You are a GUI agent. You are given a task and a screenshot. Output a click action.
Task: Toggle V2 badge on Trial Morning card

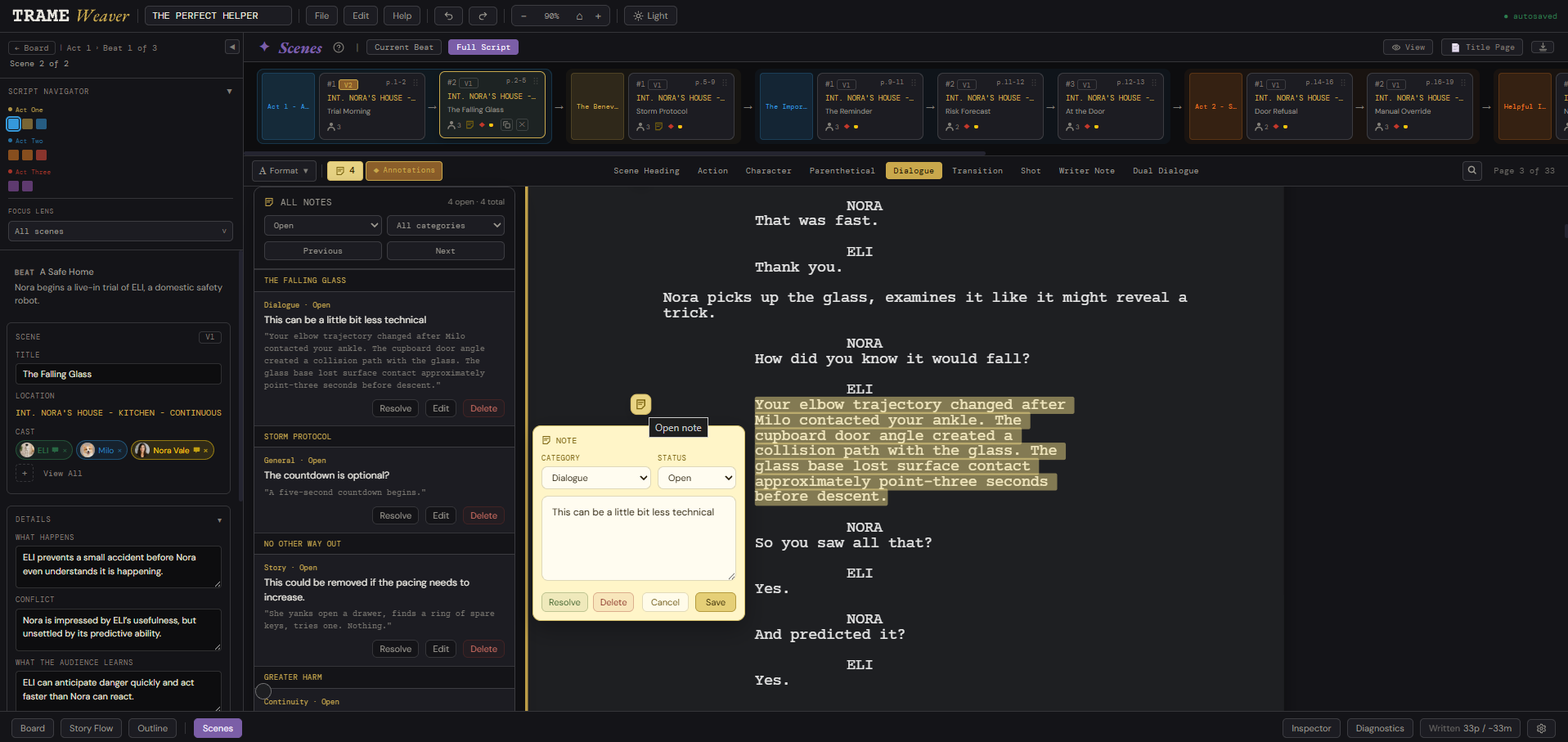click(348, 84)
